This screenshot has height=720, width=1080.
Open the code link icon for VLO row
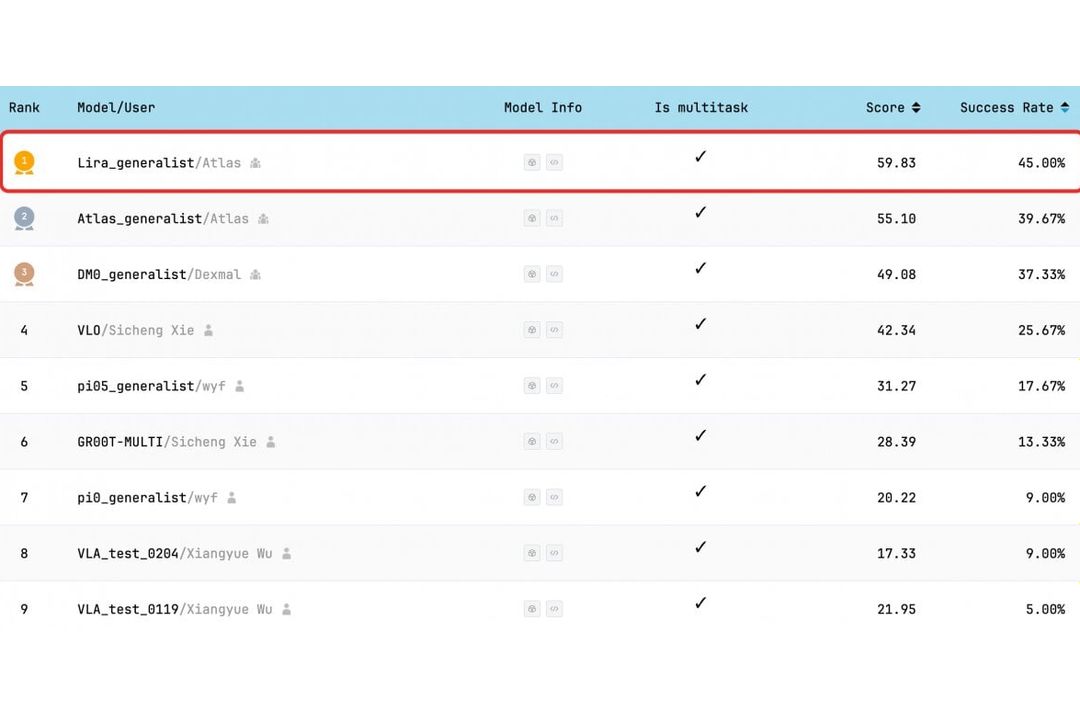pyautogui.click(x=554, y=330)
